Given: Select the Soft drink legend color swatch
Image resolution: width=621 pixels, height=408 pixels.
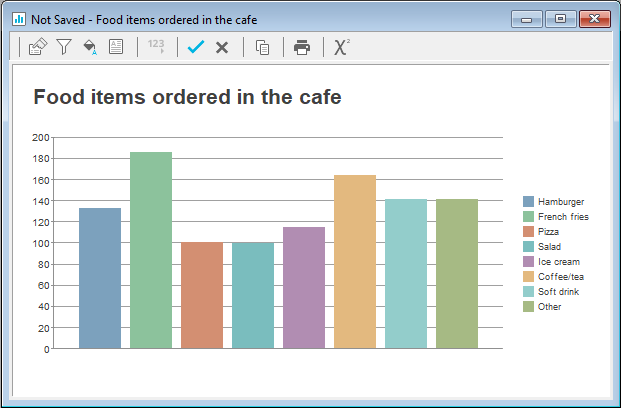Looking at the screenshot, I should click(528, 292).
